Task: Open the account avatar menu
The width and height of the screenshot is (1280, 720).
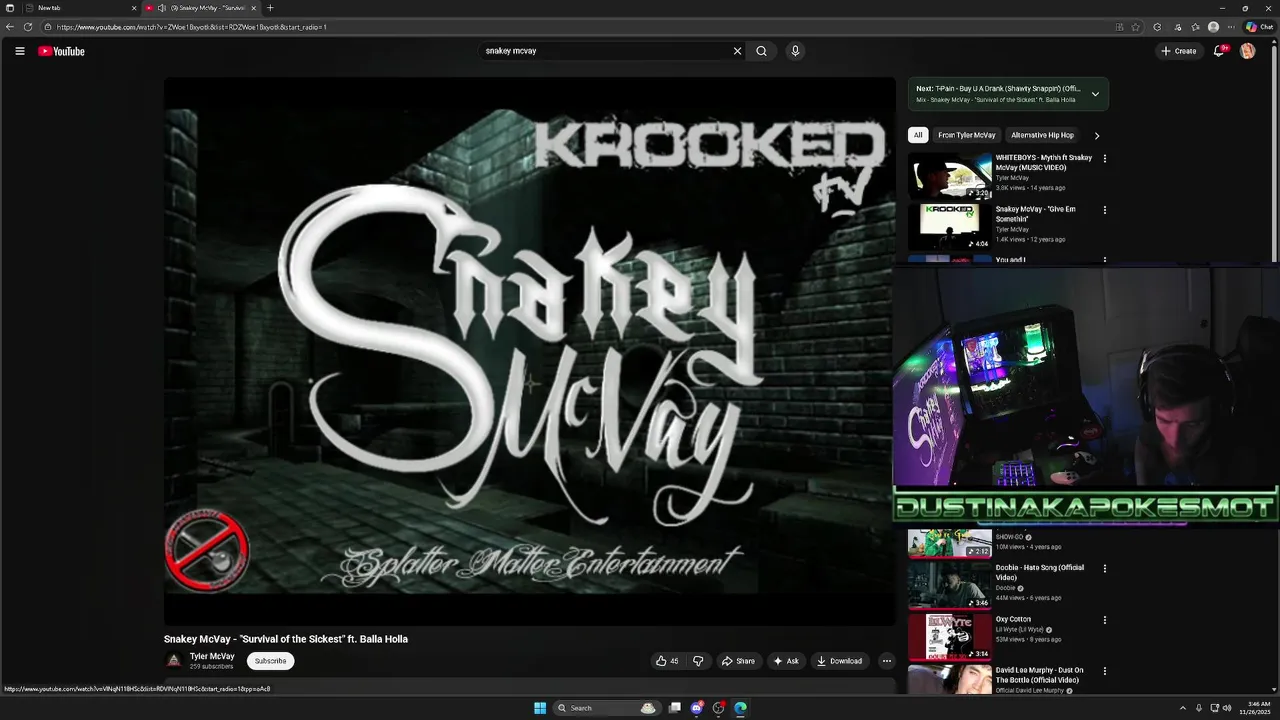Action: point(1247,51)
